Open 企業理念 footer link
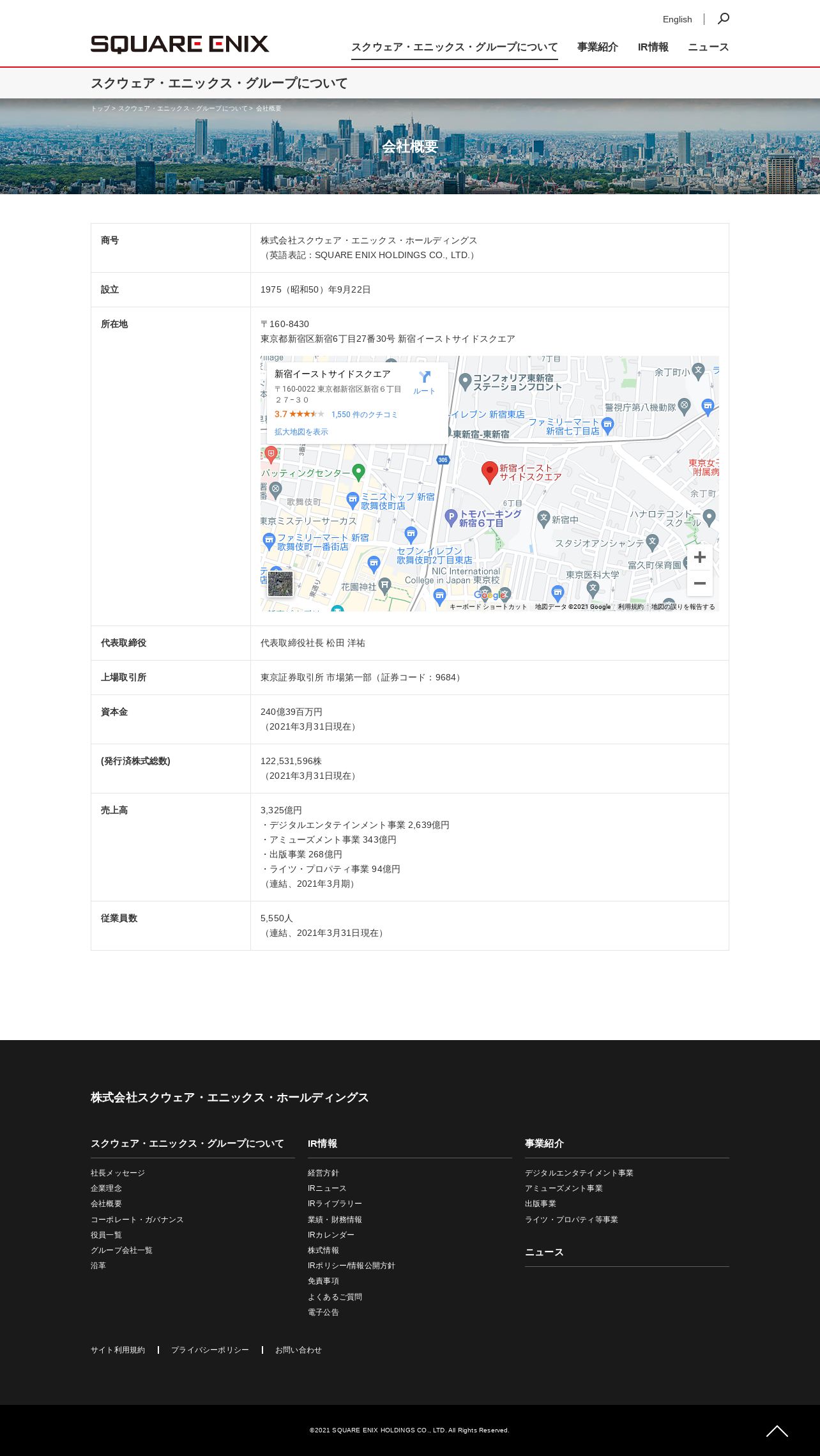 [x=106, y=1188]
